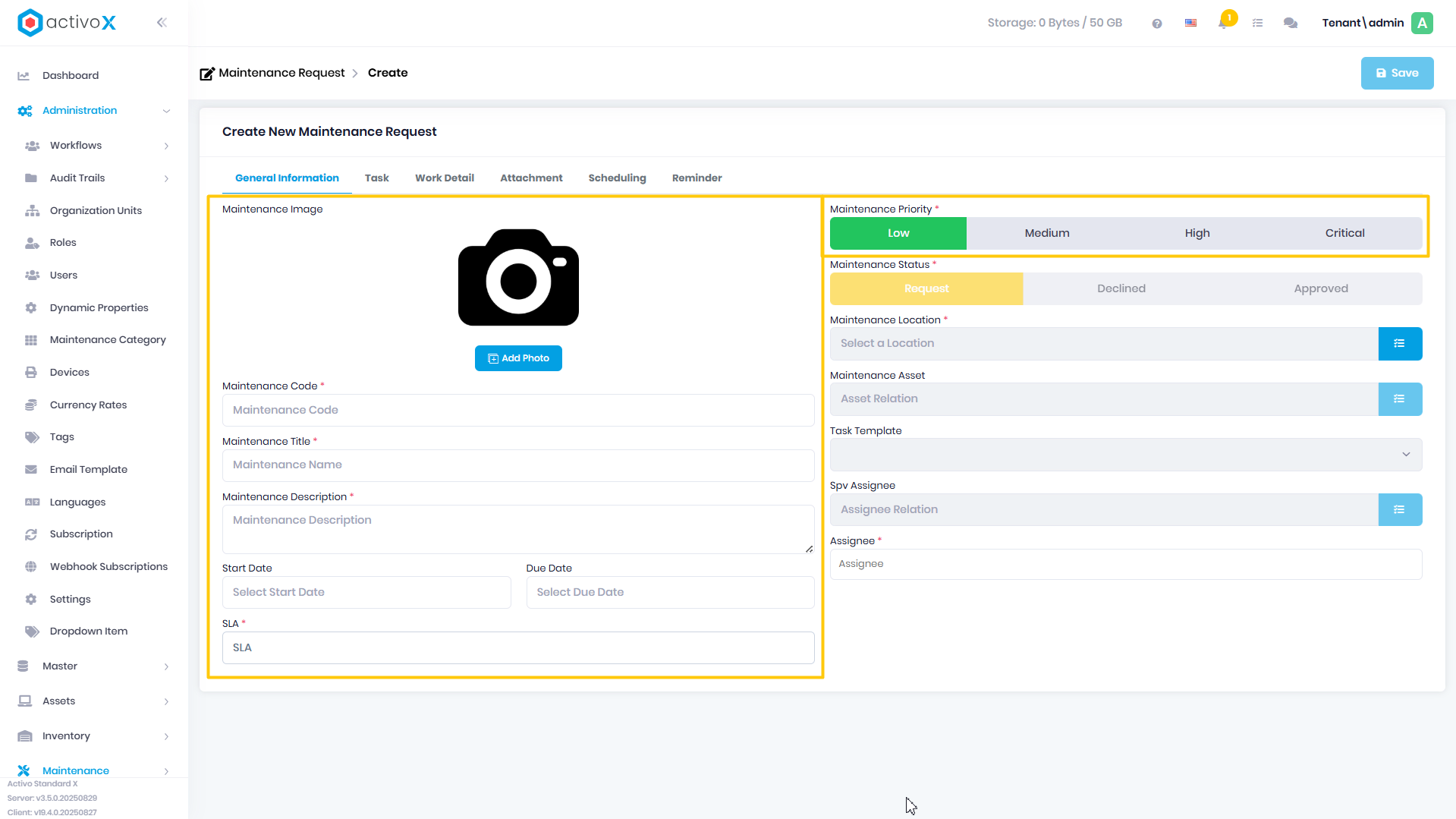Open location picker list button
The height and width of the screenshot is (819, 1456).
1400,344
